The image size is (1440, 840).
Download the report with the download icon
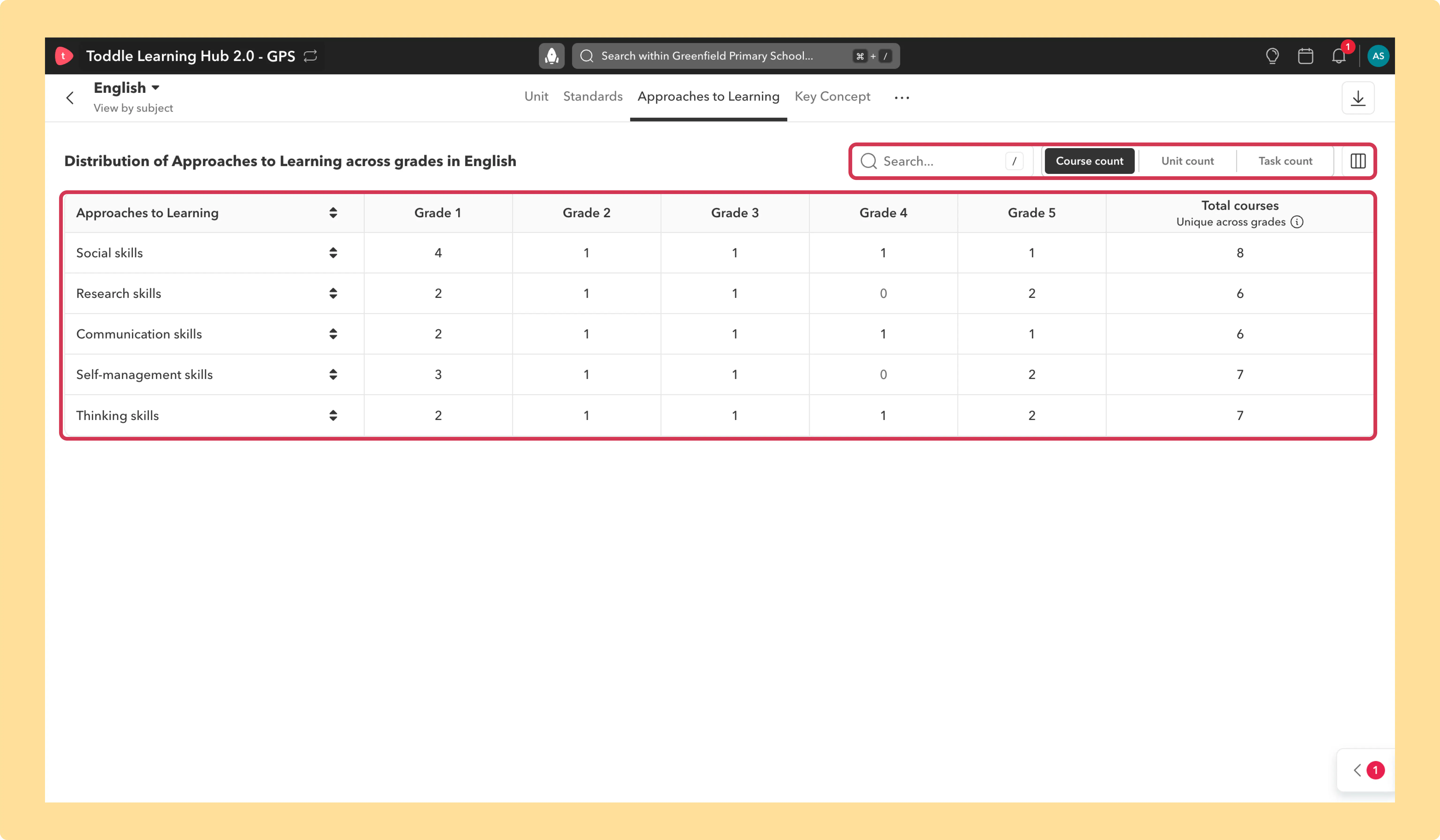1358,98
